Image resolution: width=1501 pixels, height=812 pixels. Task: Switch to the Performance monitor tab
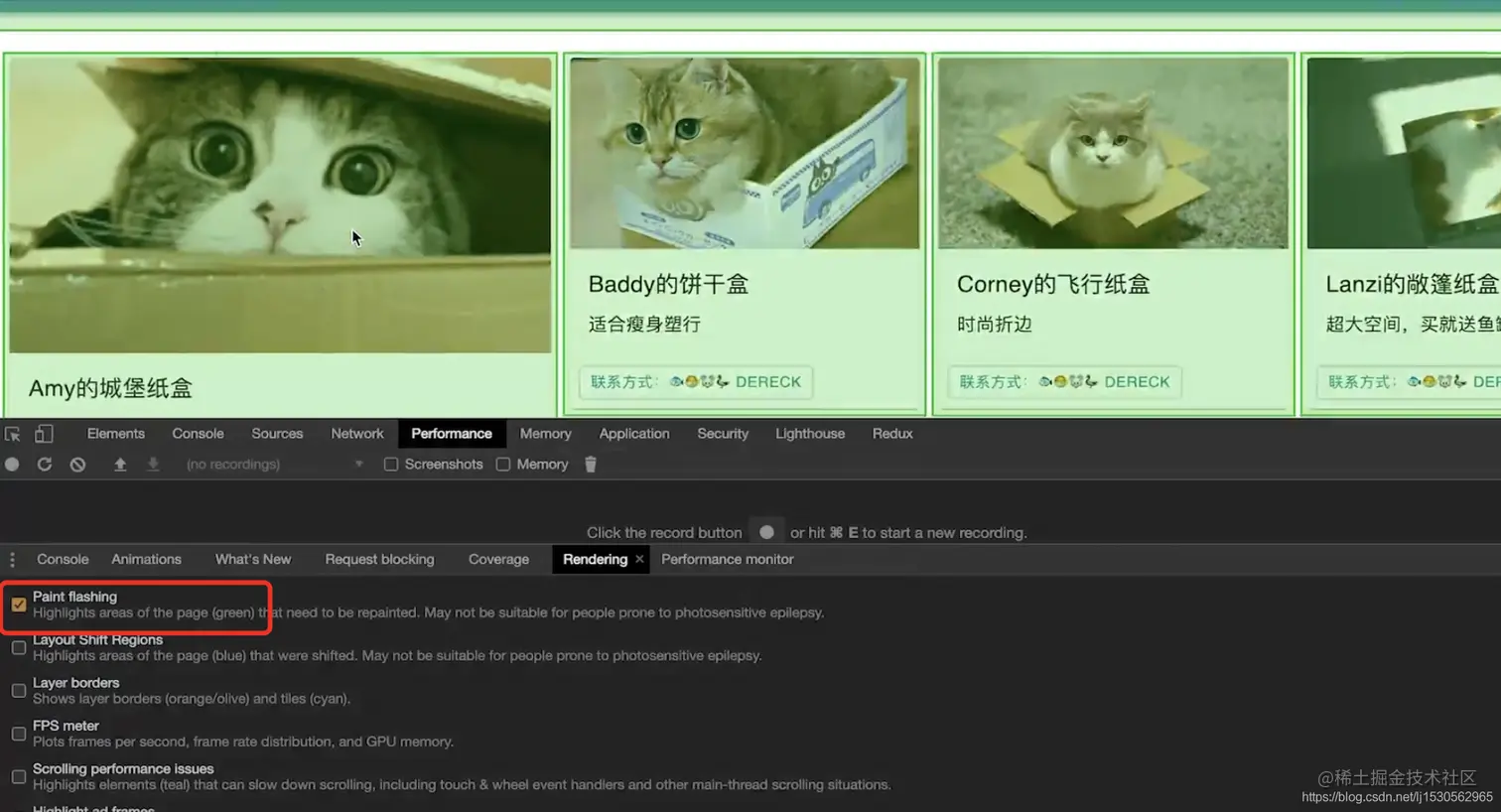click(727, 559)
